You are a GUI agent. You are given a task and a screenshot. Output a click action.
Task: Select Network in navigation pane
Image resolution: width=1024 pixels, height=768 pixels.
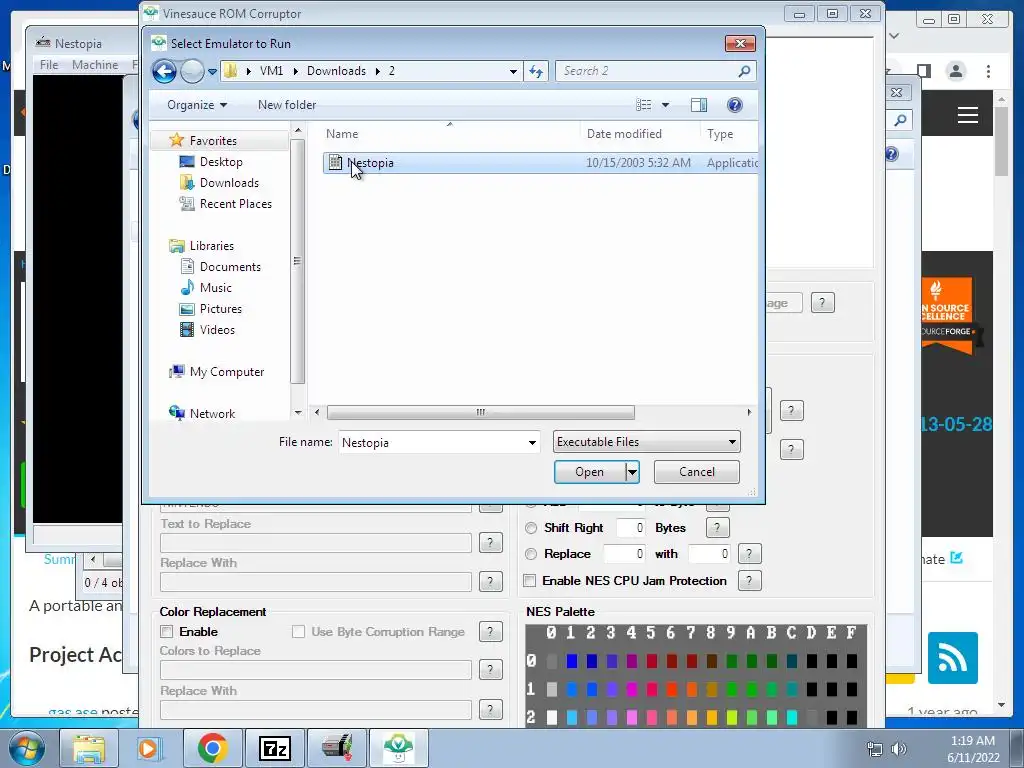212,413
